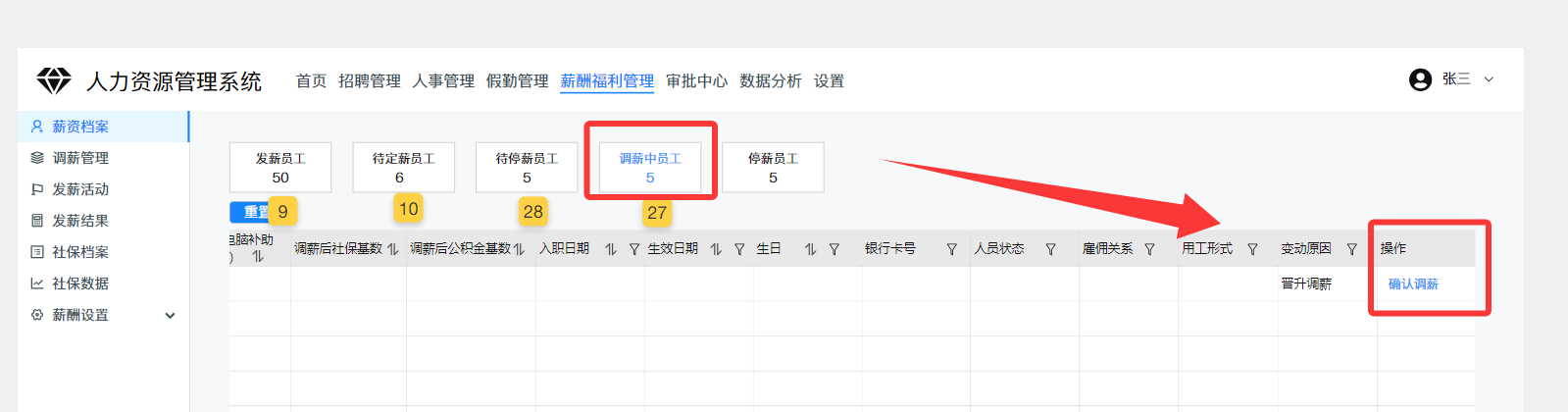Sort the 生日 column
The height and width of the screenshot is (412, 1568).
[x=810, y=249]
